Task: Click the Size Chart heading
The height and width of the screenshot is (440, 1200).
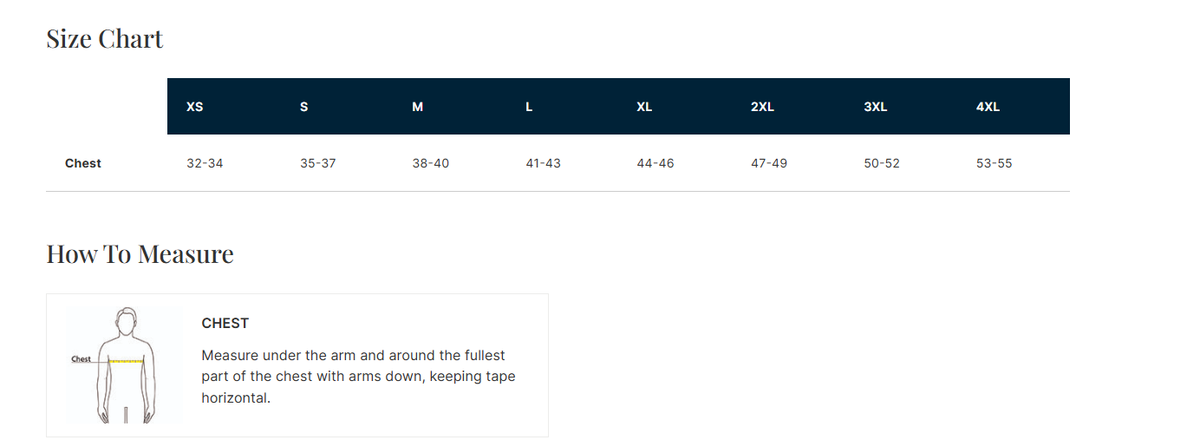Action: click(x=105, y=40)
